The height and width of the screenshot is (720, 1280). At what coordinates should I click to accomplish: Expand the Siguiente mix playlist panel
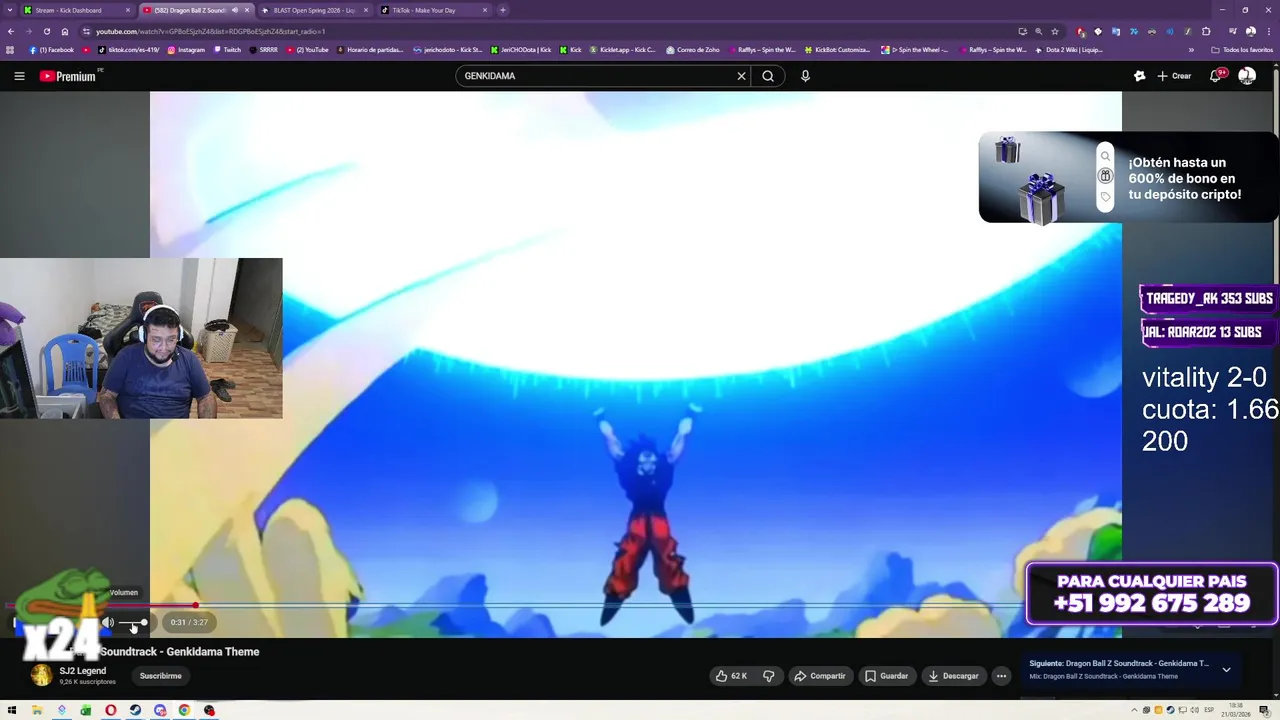tap(1226, 670)
